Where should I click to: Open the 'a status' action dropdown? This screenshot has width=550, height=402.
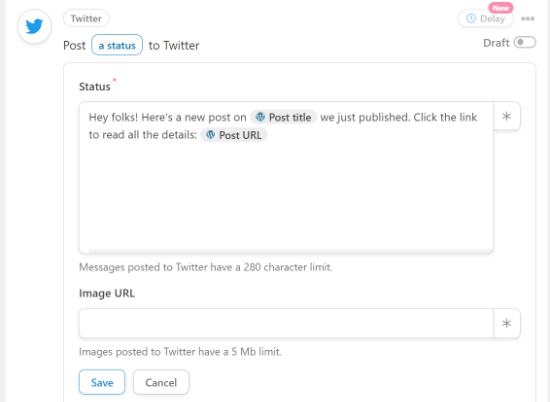coord(117,45)
